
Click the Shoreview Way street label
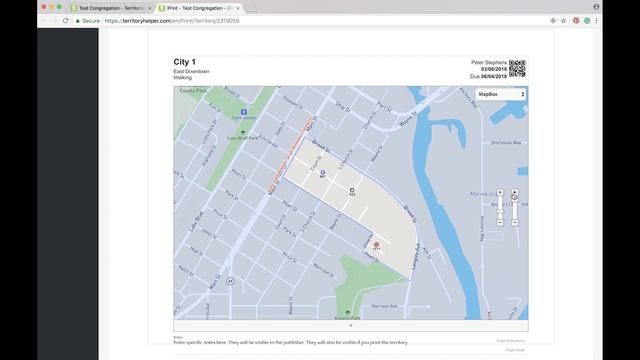(x=506, y=143)
